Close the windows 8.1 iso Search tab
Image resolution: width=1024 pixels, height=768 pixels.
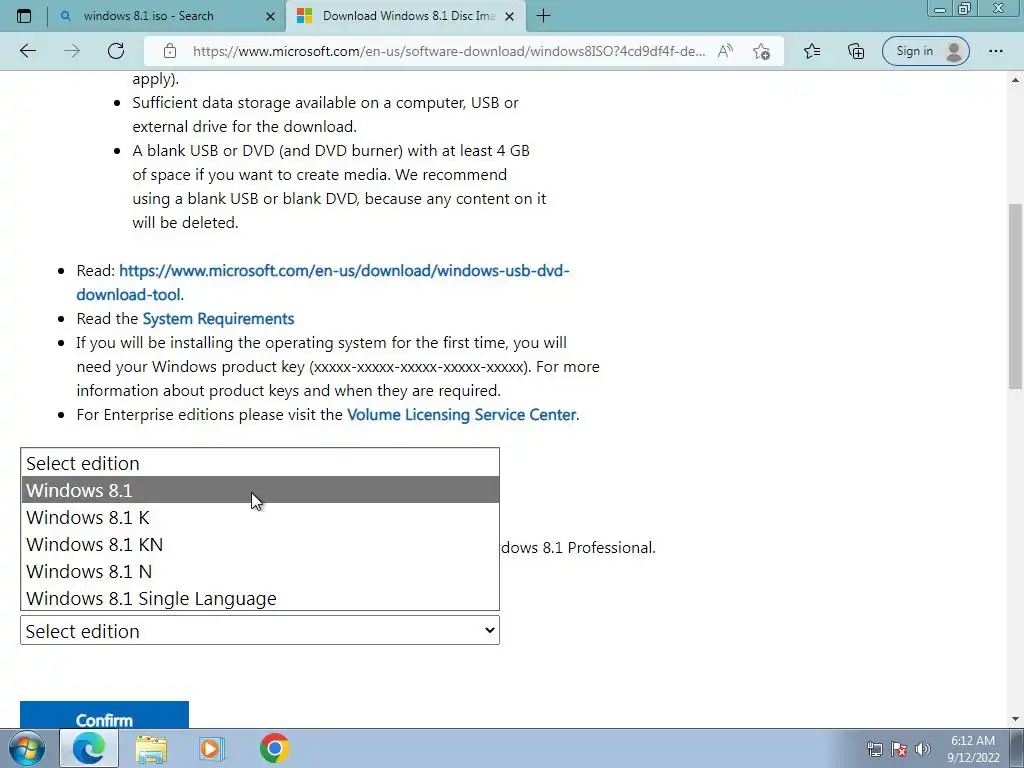270,16
